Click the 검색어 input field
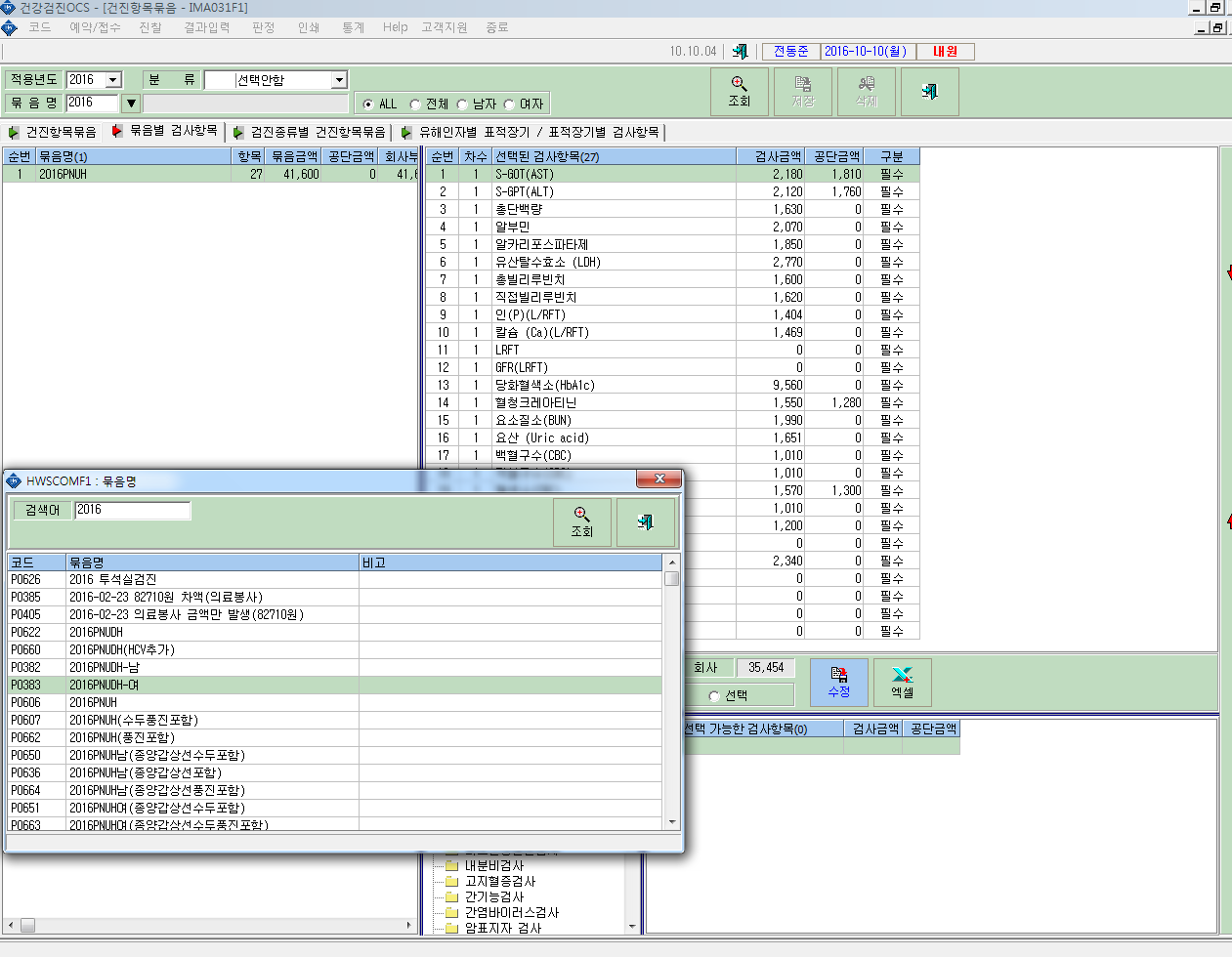This screenshot has width=1232, height=958. point(132,510)
